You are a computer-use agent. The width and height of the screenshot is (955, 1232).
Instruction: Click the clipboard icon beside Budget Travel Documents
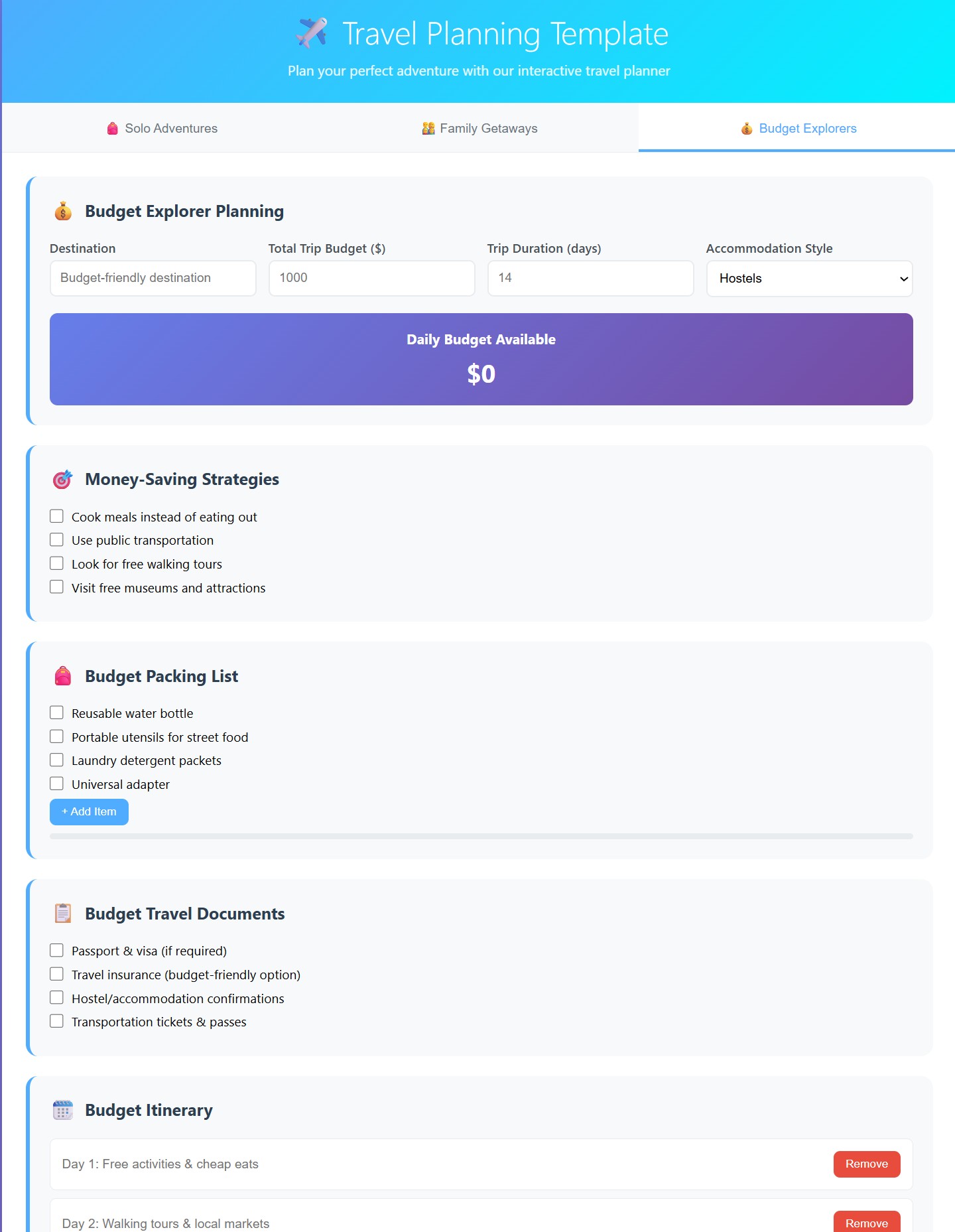(x=63, y=913)
